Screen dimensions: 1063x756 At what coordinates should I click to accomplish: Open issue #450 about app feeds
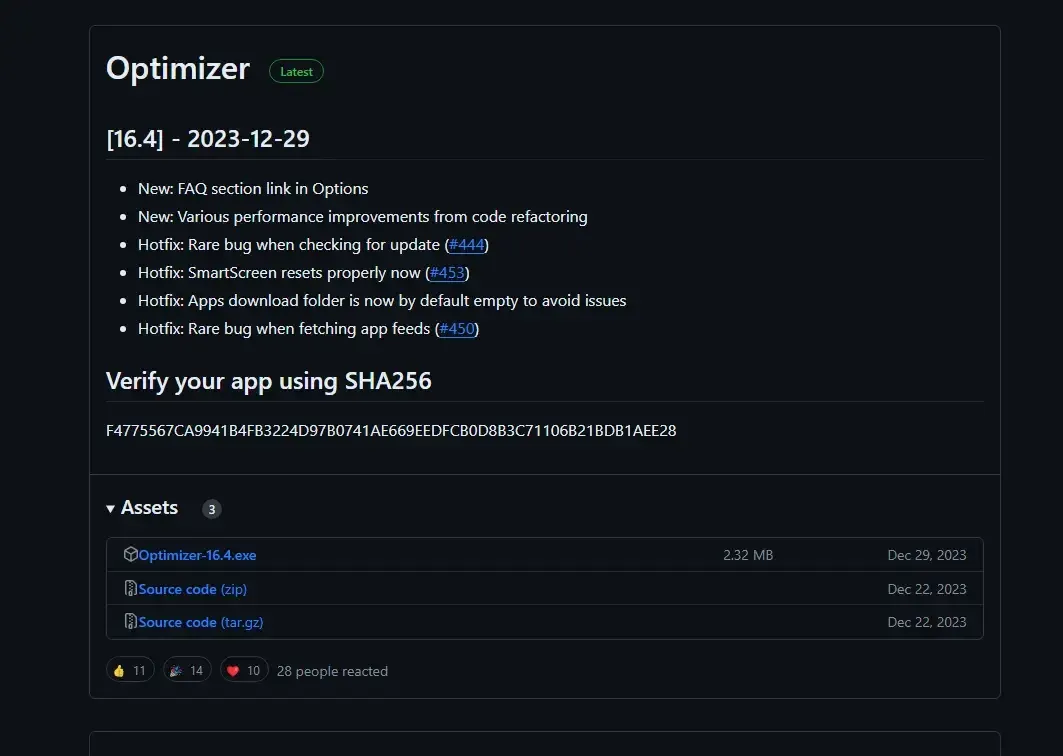tap(457, 329)
